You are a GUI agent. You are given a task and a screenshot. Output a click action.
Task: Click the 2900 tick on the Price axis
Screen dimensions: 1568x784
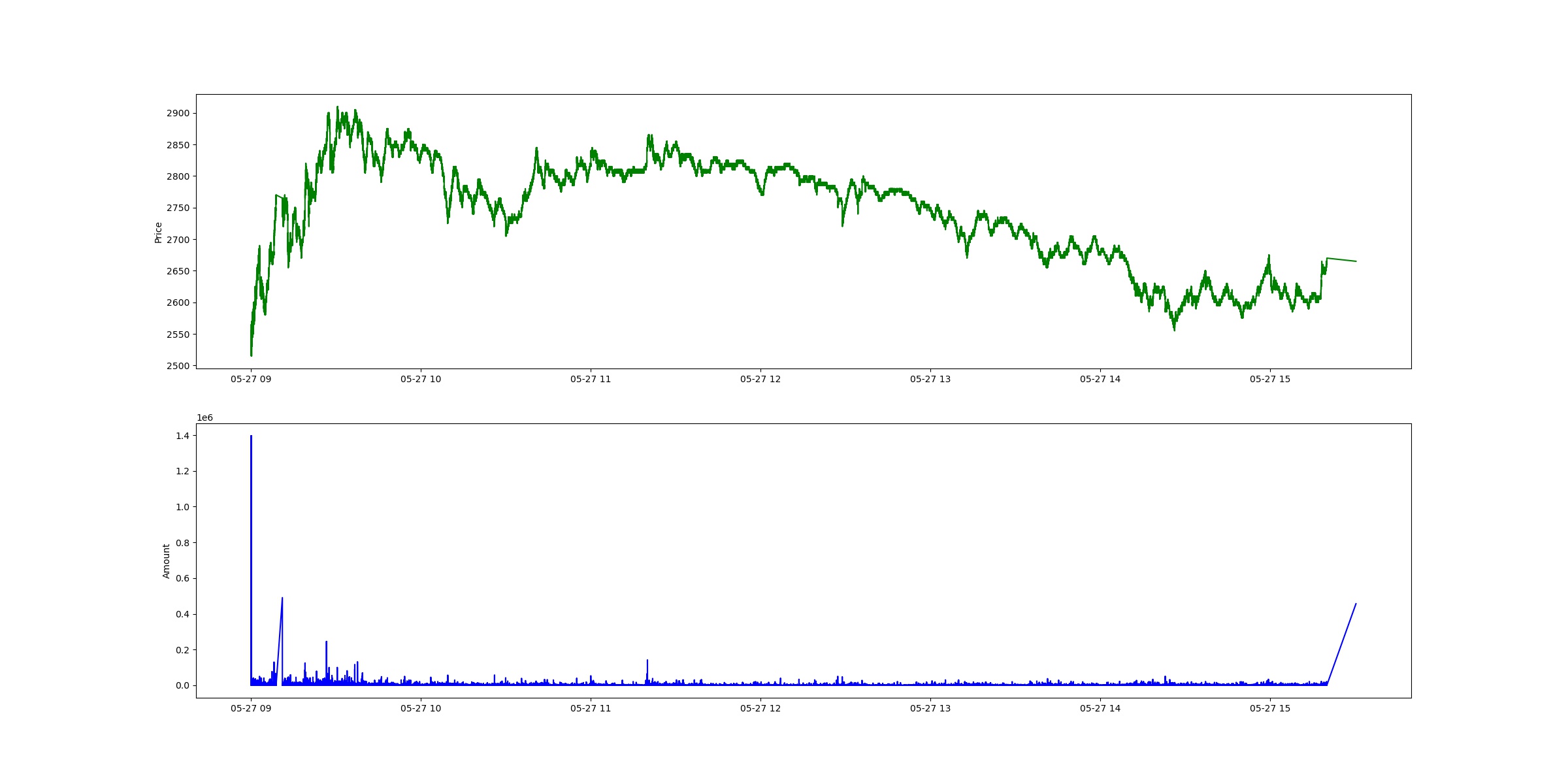(178, 113)
